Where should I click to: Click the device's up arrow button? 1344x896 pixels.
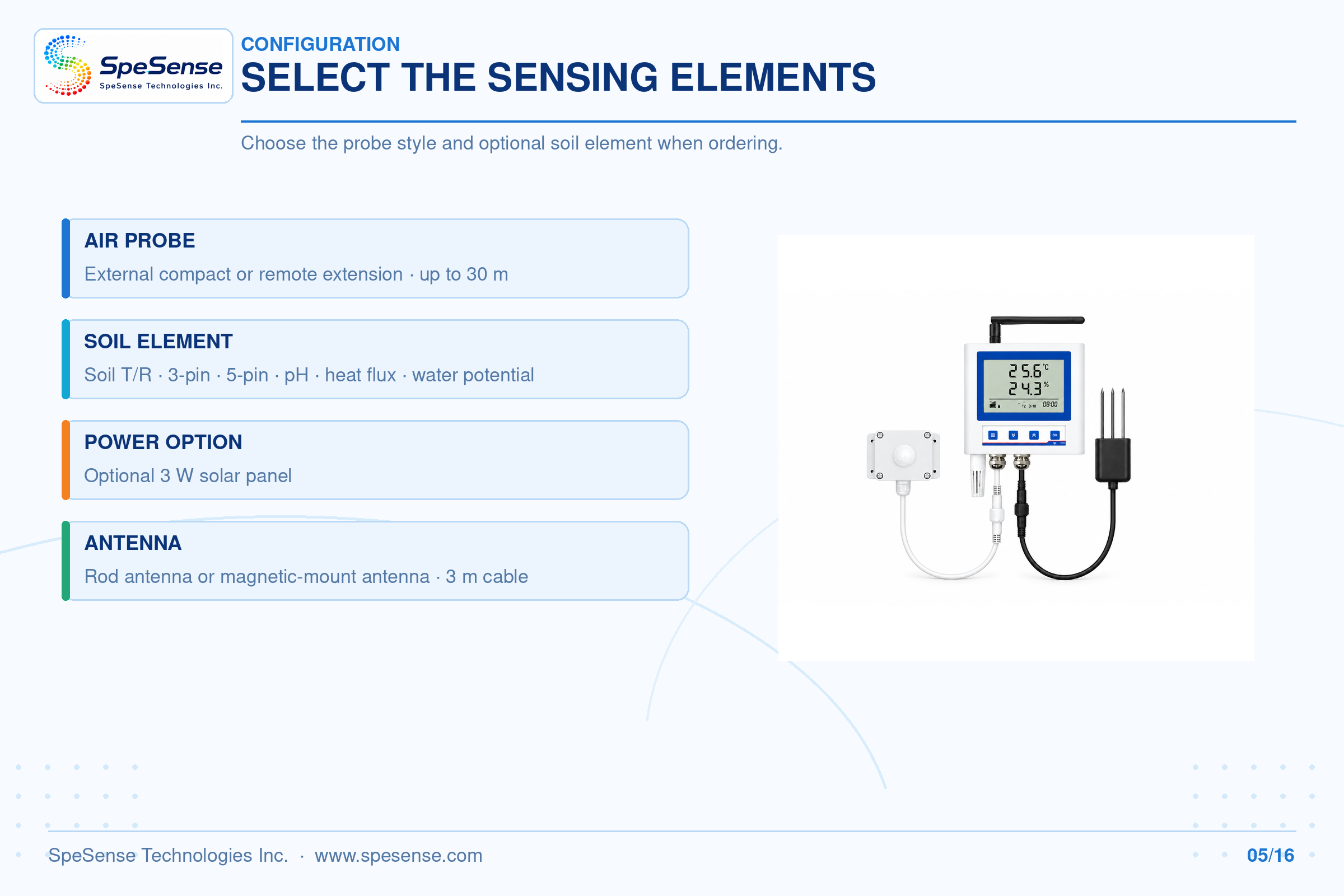coord(1034,436)
